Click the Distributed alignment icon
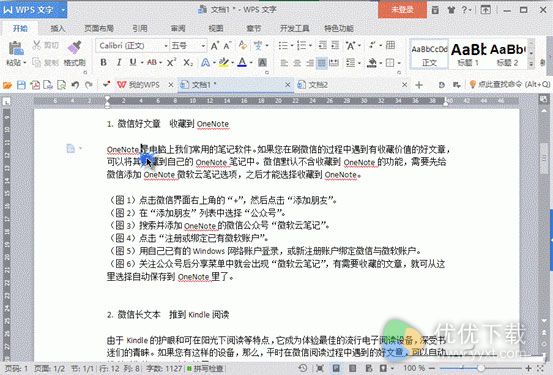This screenshot has height=375, width=553. pyautogui.click(x=334, y=63)
